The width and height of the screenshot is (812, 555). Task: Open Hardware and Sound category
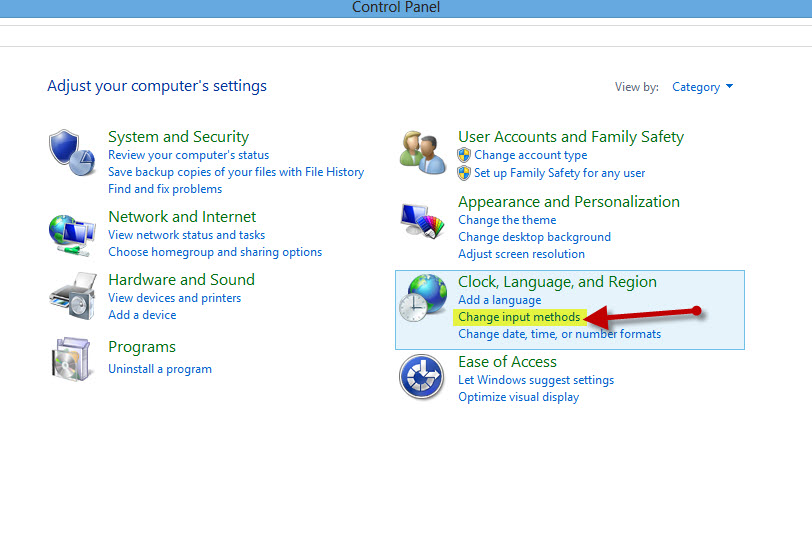click(x=181, y=280)
